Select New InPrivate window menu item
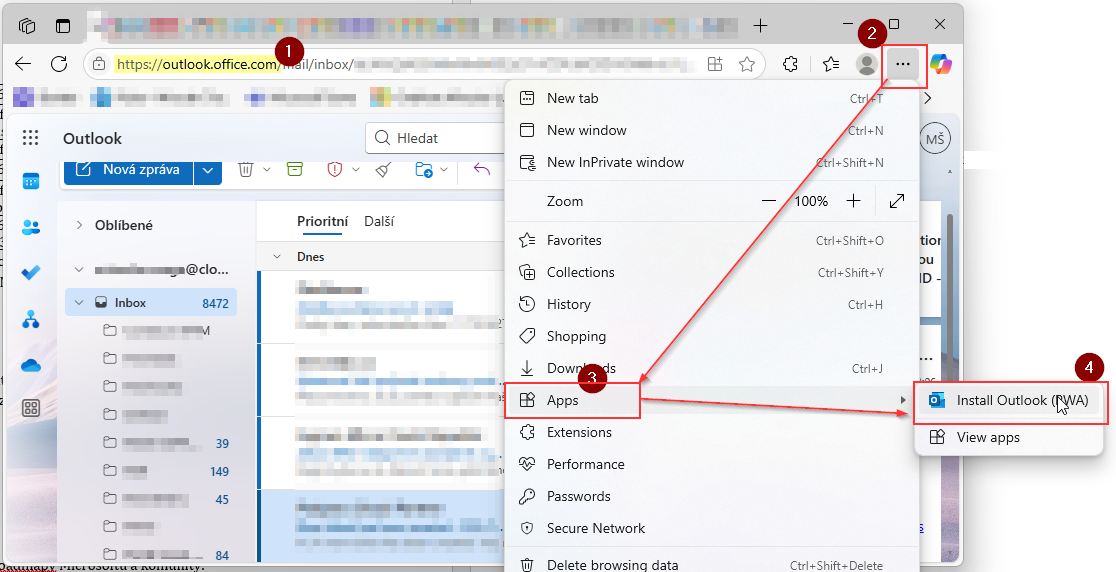 (x=714, y=162)
